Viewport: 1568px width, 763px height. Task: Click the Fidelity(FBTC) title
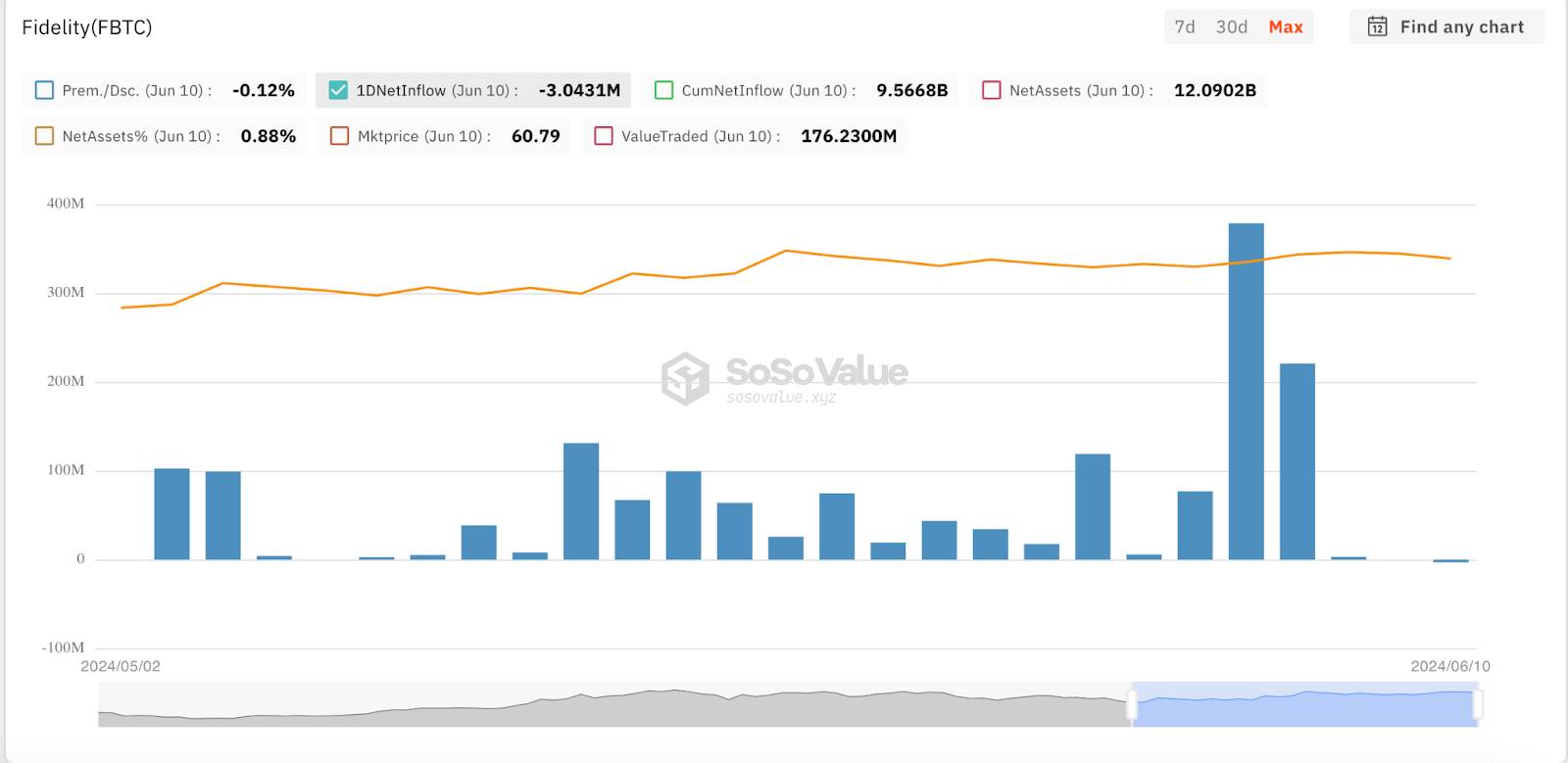87,27
